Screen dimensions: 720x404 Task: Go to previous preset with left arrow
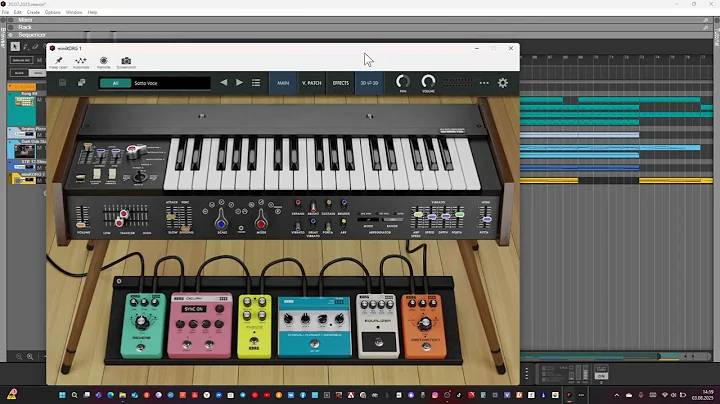point(224,83)
